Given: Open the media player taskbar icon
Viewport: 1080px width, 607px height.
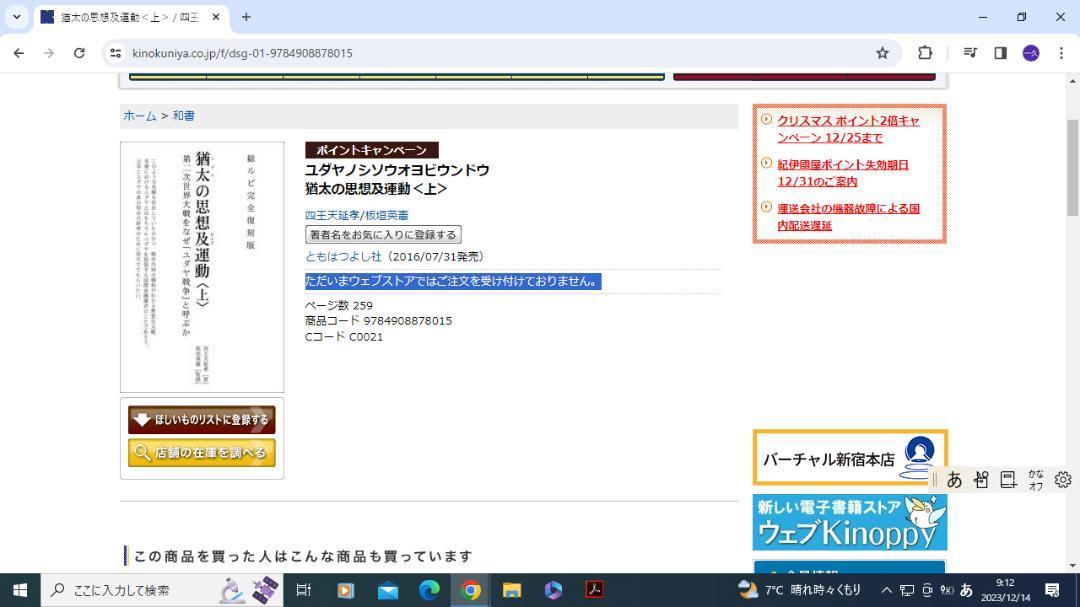Looking at the screenshot, I should pyautogui.click(x=346, y=590).
